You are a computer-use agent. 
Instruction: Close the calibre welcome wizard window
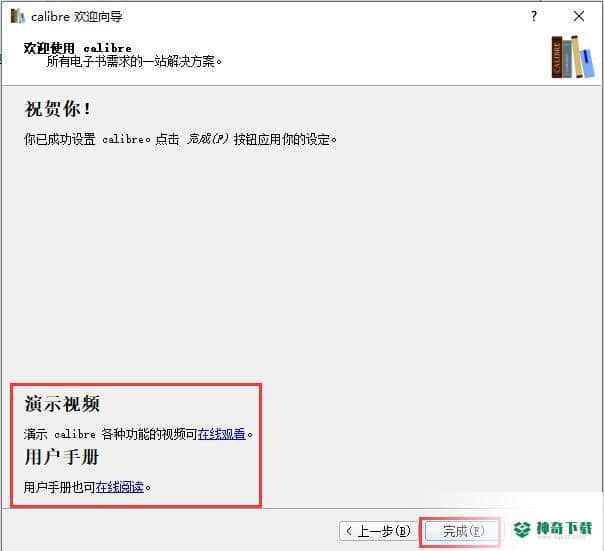pyautogui.click(x=579, y=16)
